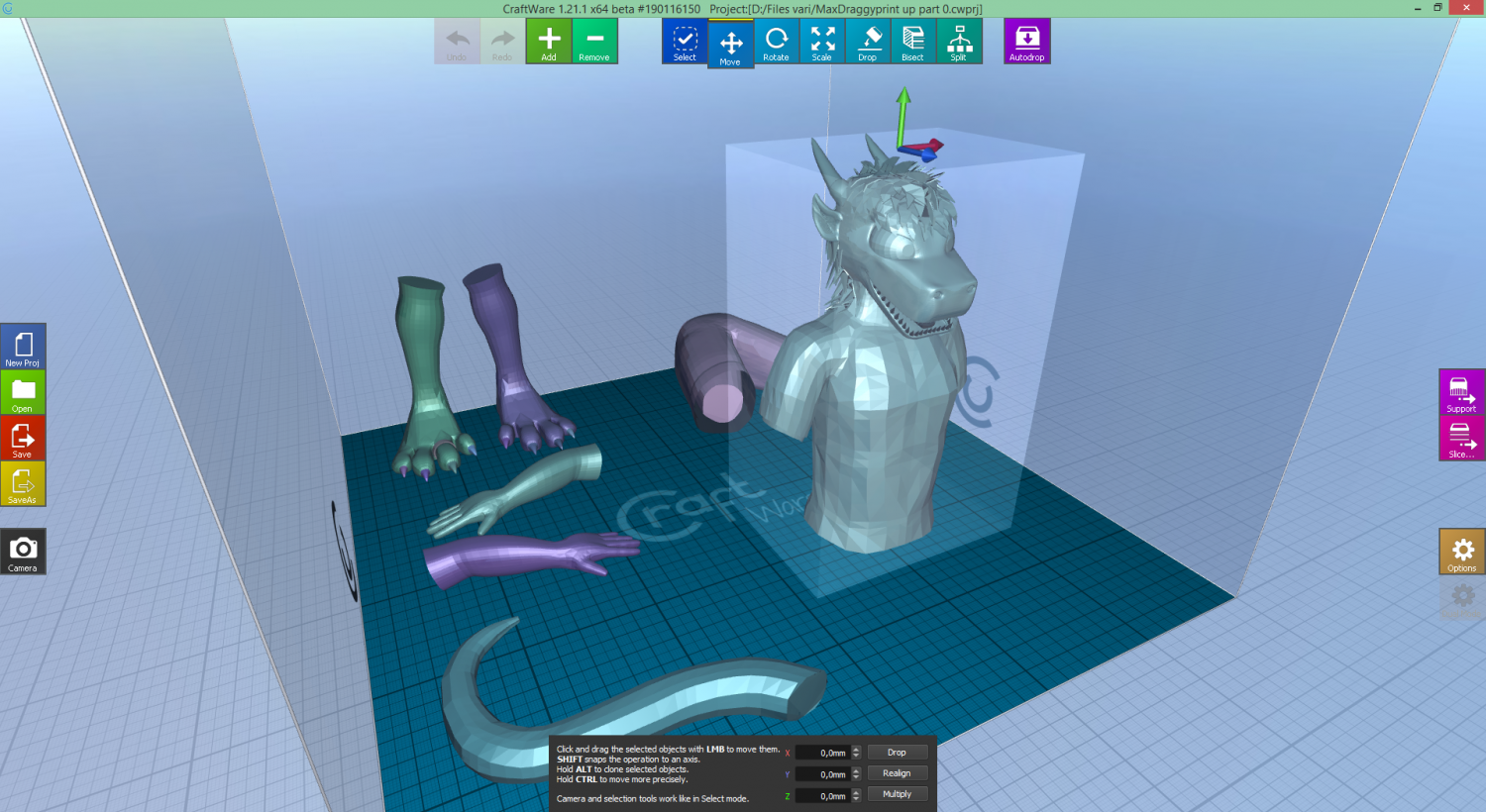Decrease the Z offset with down stepper
This screenshot has width=1486, height=812.
856,799
